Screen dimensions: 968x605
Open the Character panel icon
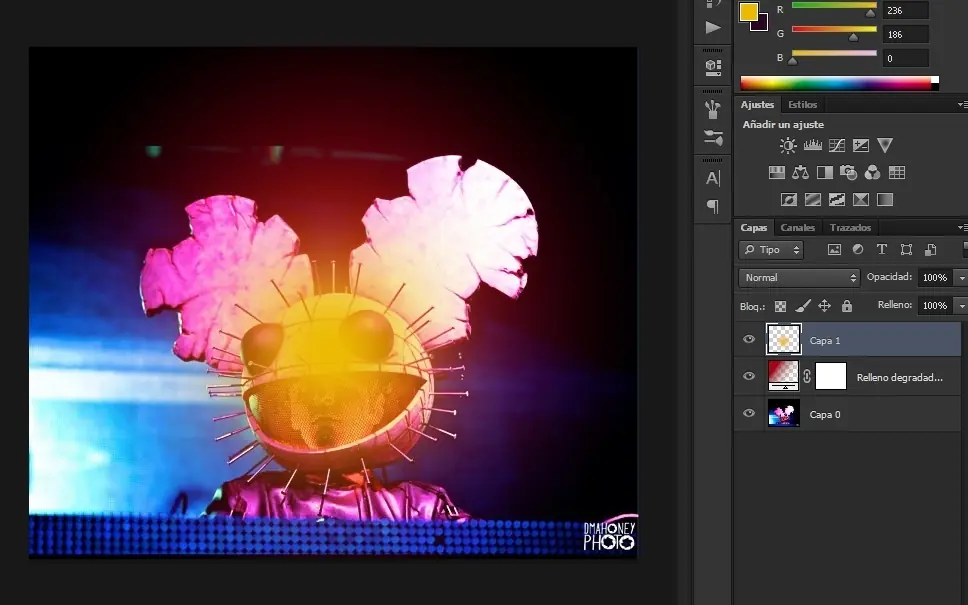pyautogui.click(x=713, y=178)
